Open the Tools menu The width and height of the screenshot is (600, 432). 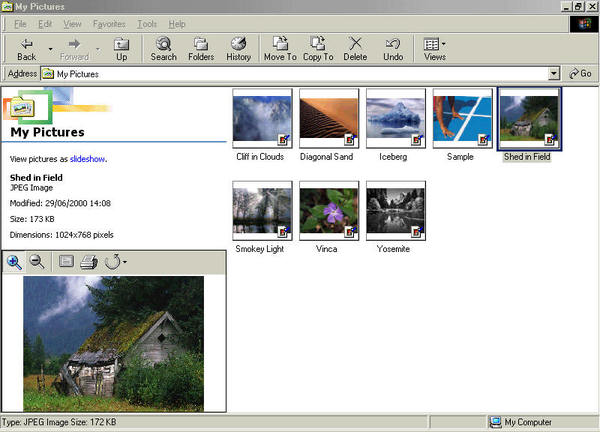tap(147, 23)
